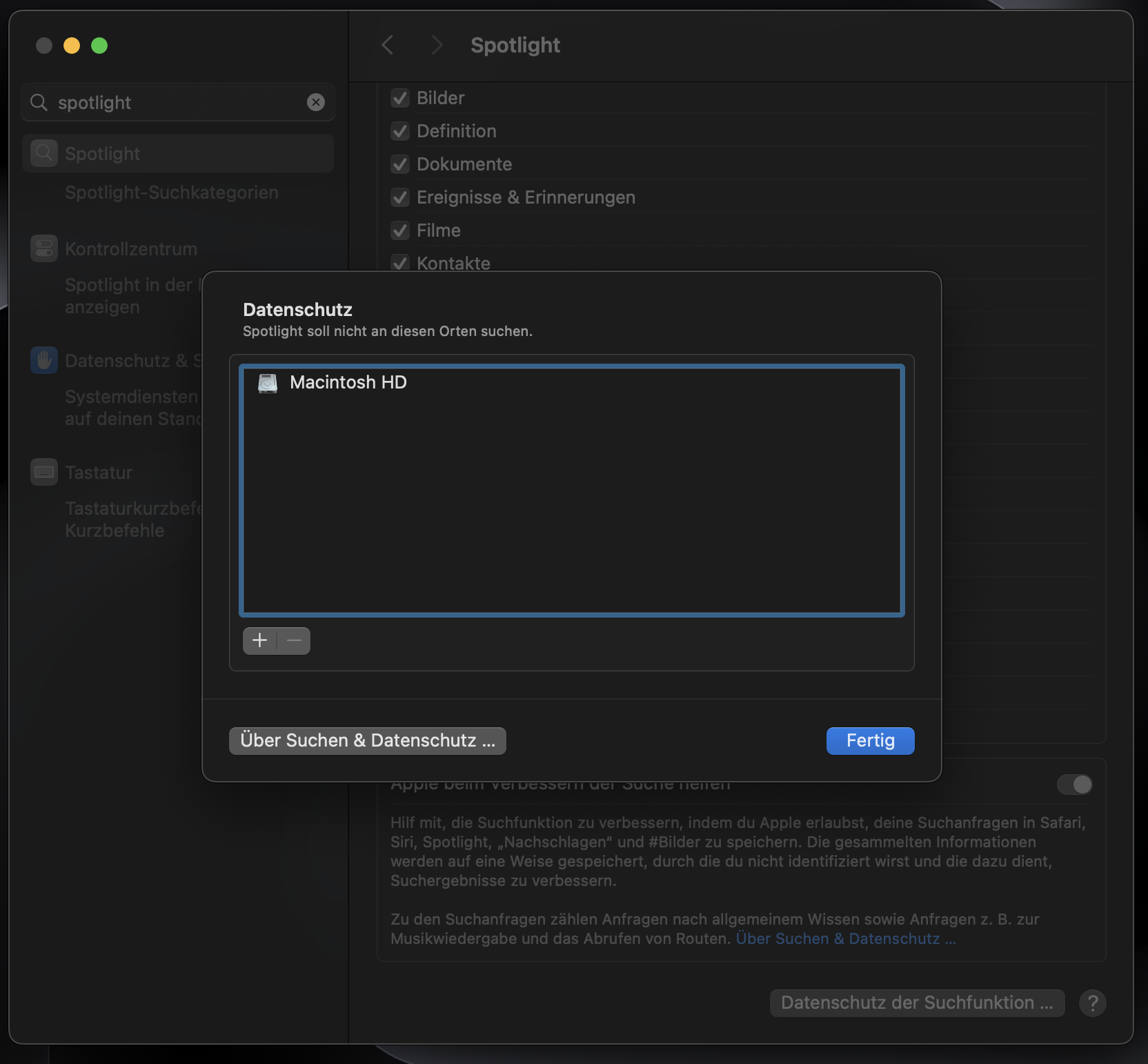The image size is (1148, 1064).
Task: Uncheck the Bilder category
Action: (x=400, y=98)
